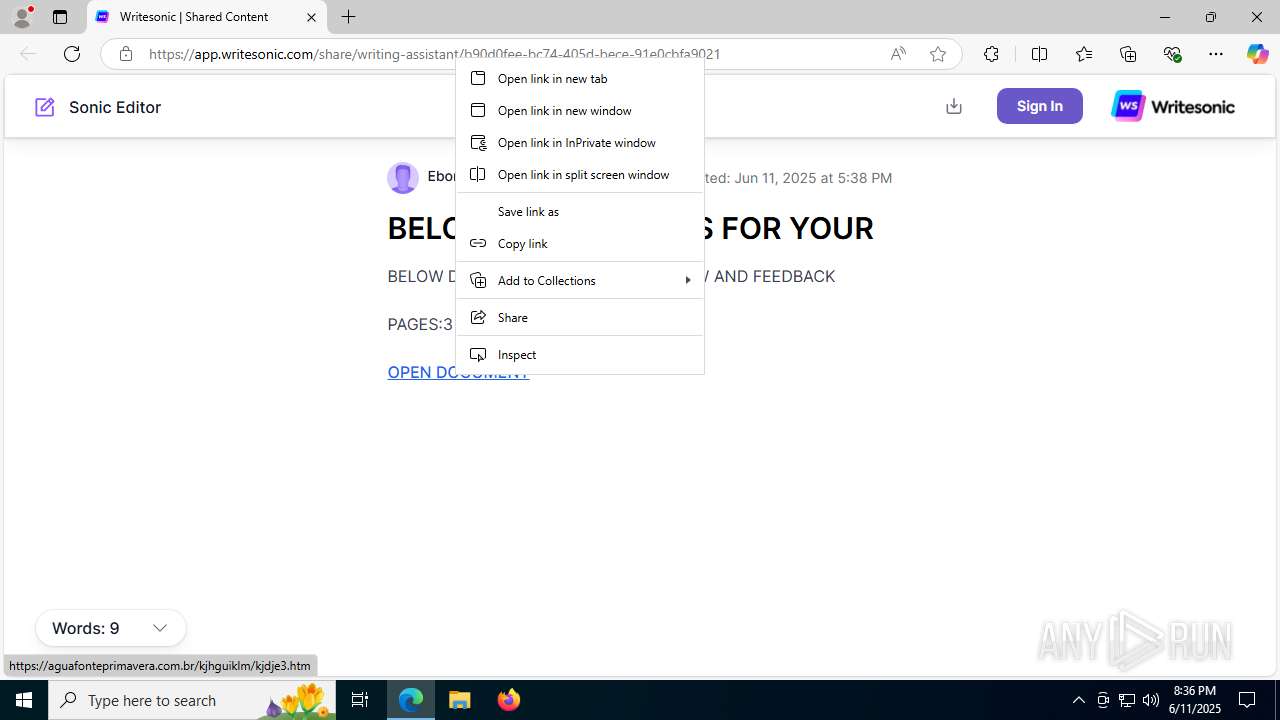Close the Writesonic tab
1280x720 pixels.
pos(311,17)
